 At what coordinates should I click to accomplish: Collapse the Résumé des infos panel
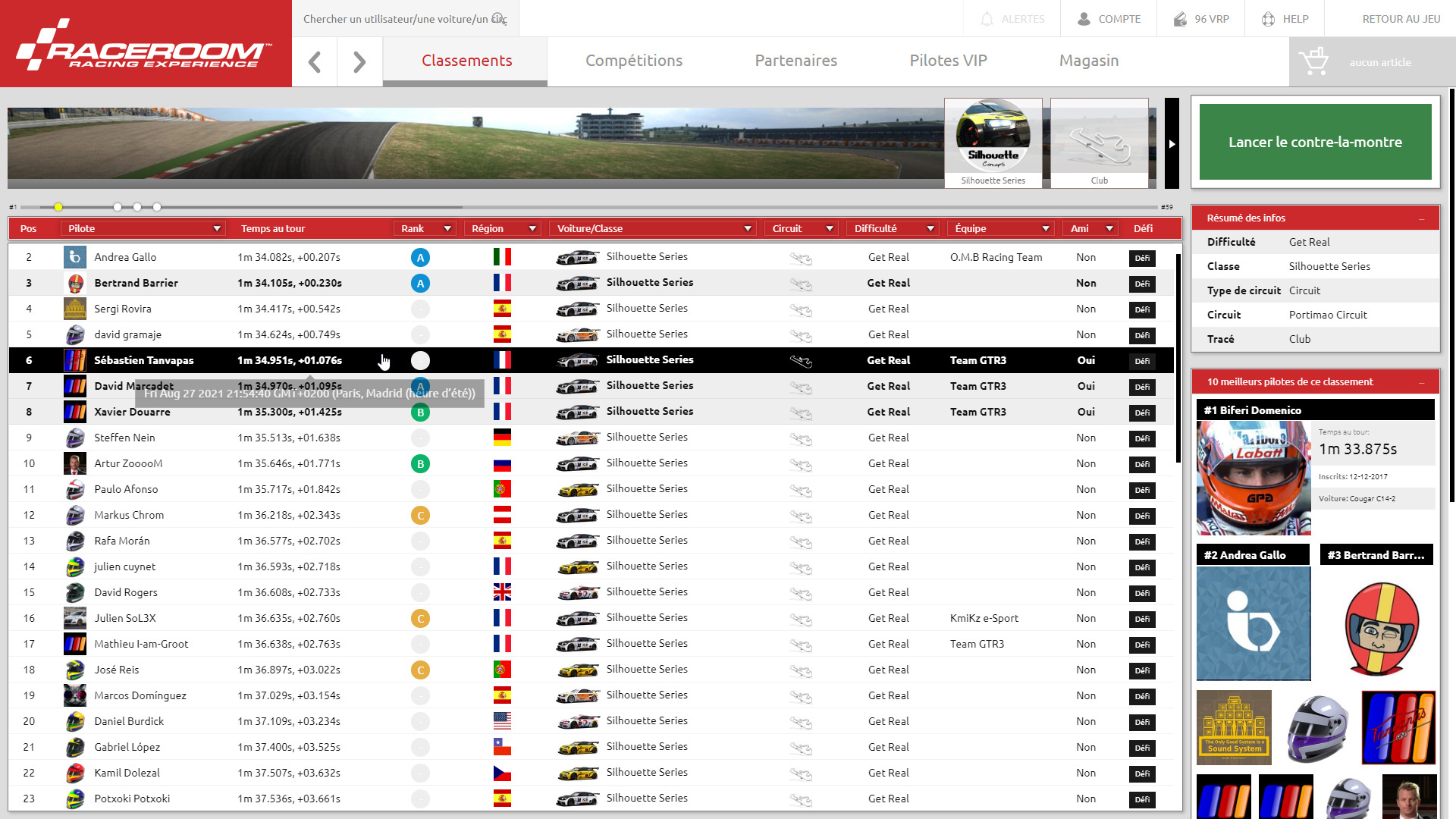[1422, 218]
